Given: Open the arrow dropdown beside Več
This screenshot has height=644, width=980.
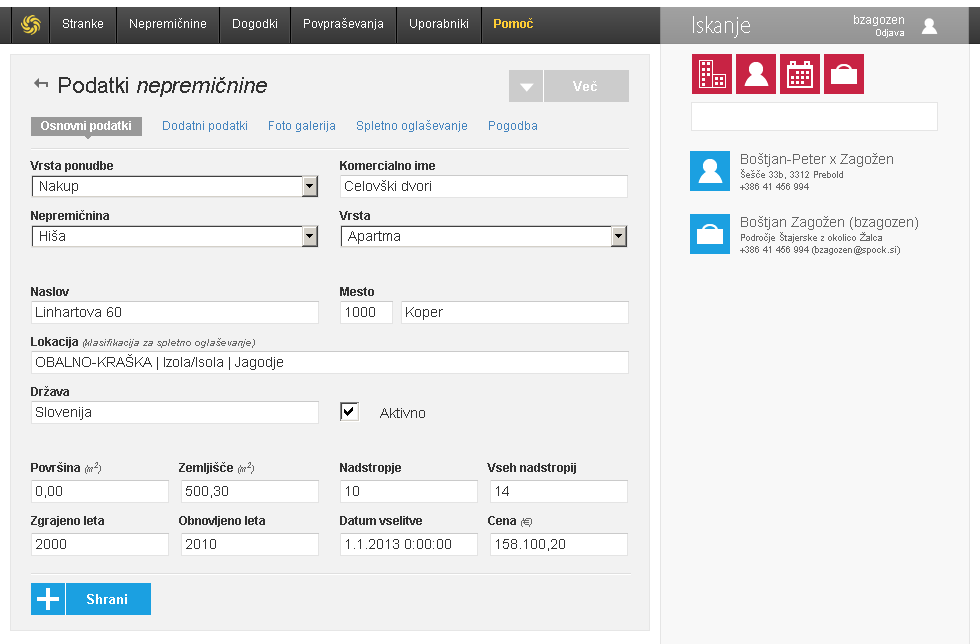Looking at the screenshot, I should pos(525,87).
